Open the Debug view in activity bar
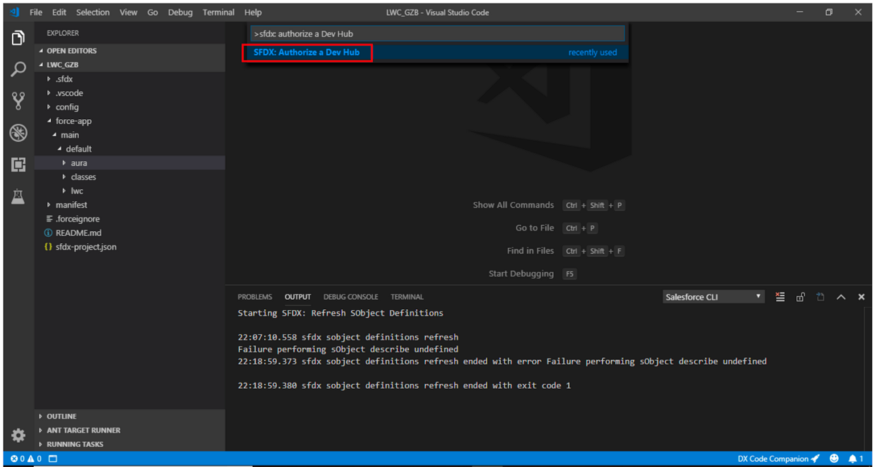The width and height of the screenshot is (875, 467). tap(18, 133)
